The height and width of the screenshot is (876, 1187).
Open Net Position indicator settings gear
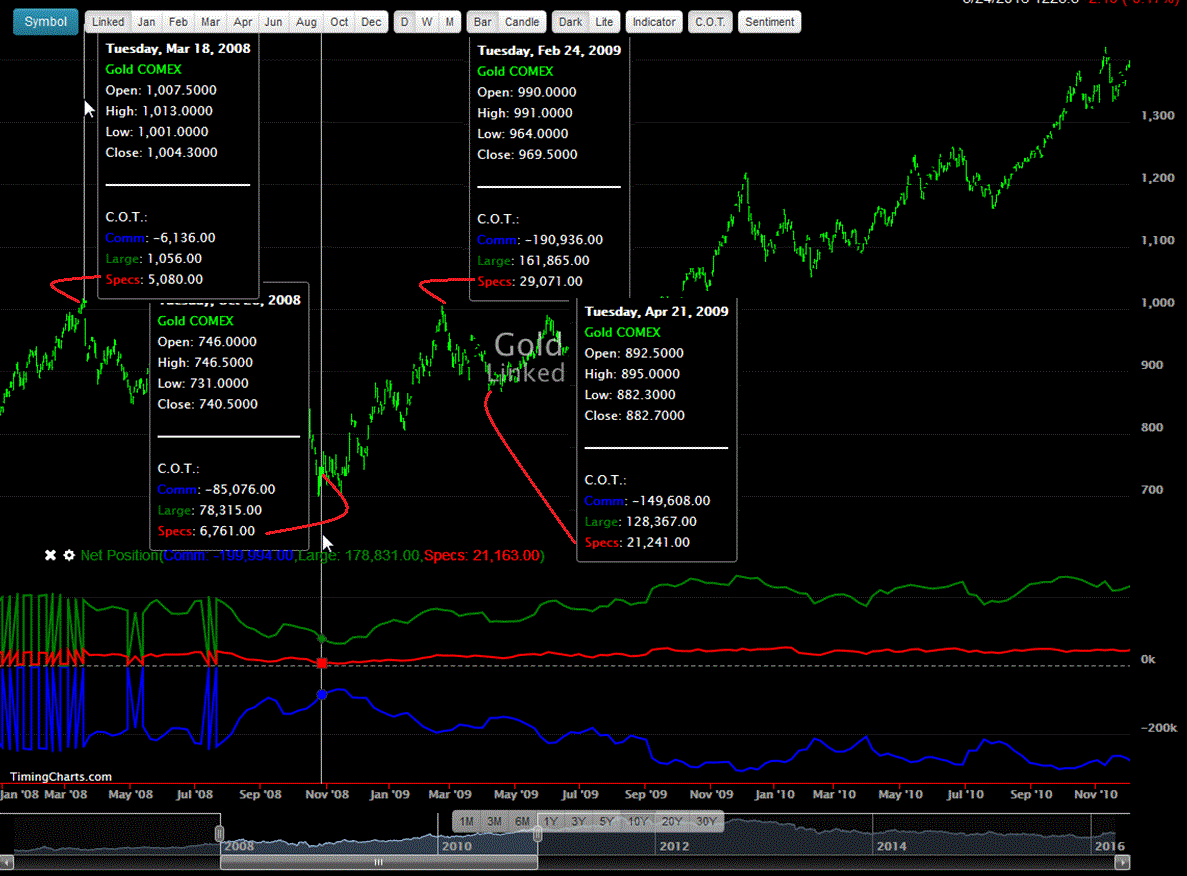[69, 555]
